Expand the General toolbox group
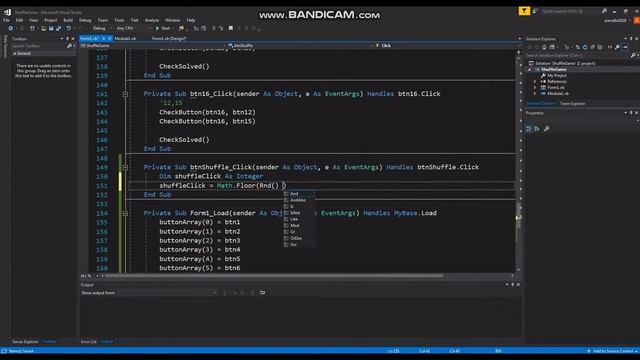The image size is (640, 360). coord(15,53)
